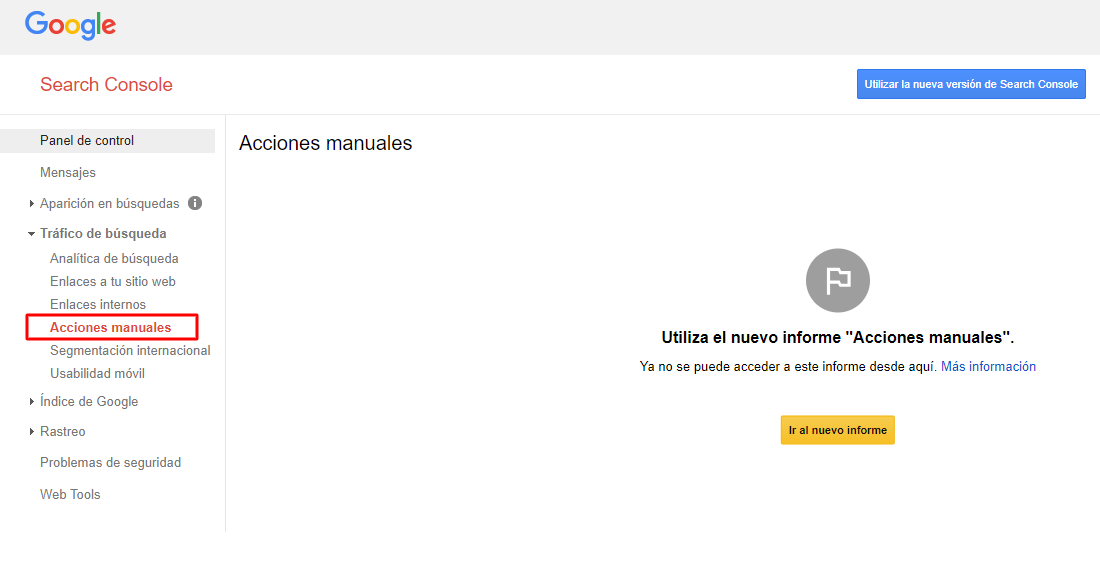This screenshot has height=564, width=1100.
Task: Expand the Aparición en búsquedas arrow
Action: click(32, 204)
